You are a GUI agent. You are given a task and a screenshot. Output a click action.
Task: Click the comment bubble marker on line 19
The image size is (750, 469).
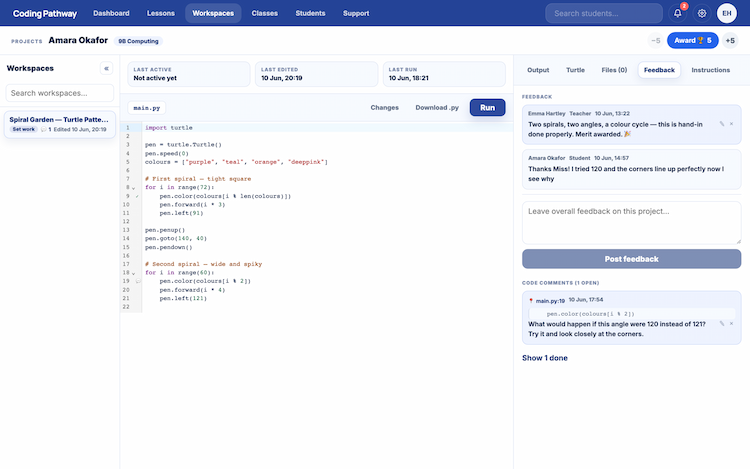pyautogui.click(x=138, y=281)
